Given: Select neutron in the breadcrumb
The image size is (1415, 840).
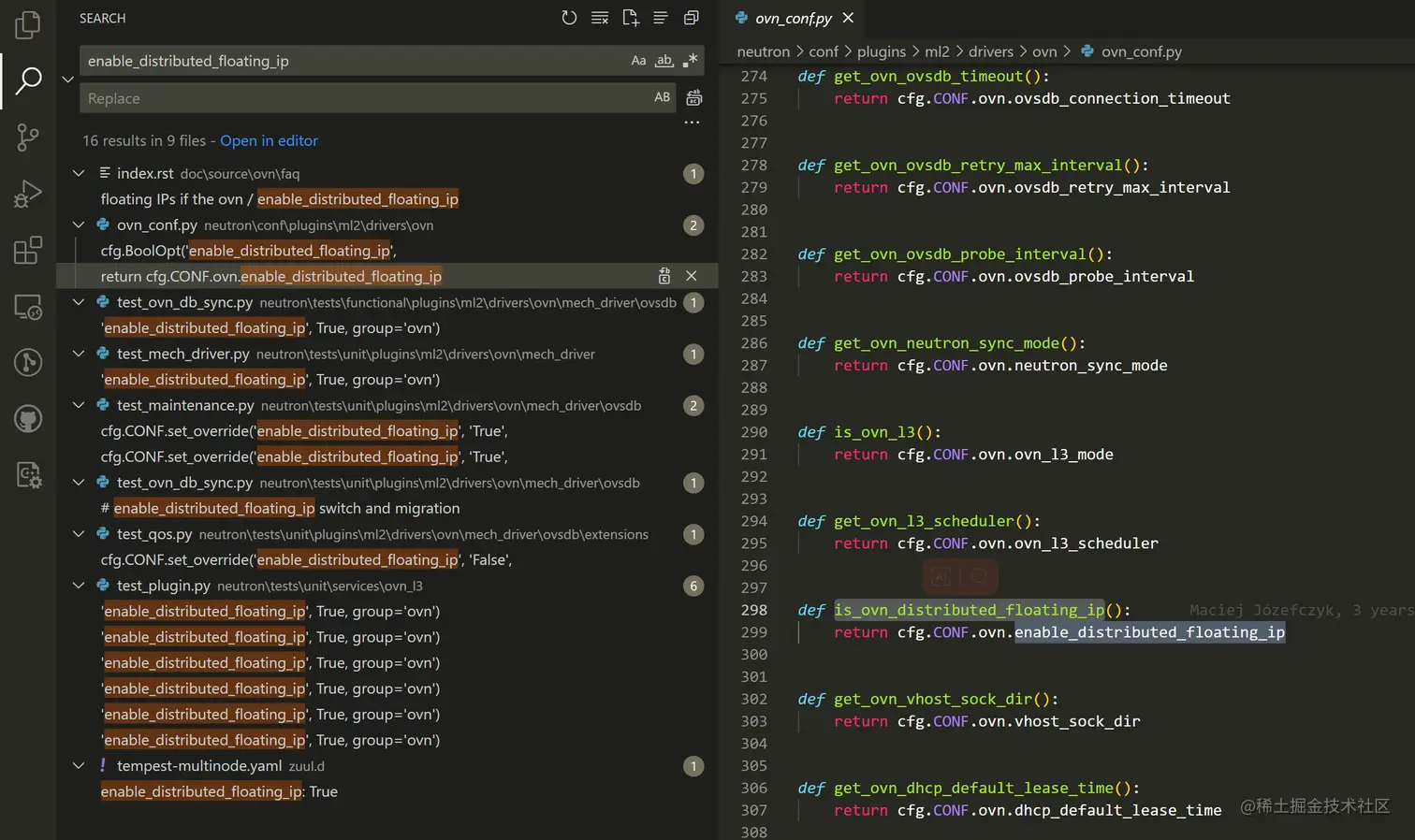Looking at the screenshot, I should (x=763, y=51).
